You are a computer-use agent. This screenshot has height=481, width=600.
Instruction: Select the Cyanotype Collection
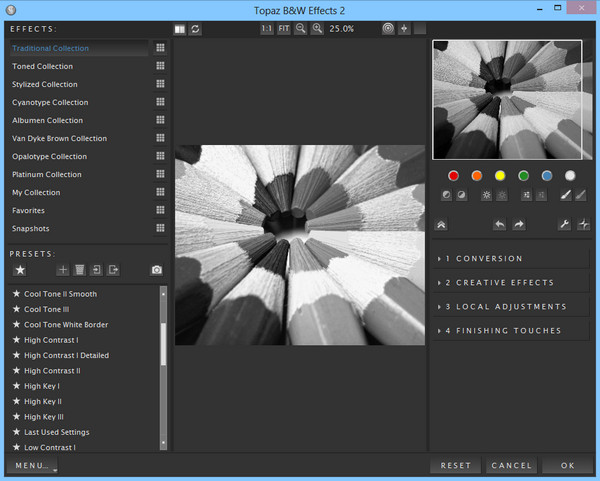click(50, 103)
